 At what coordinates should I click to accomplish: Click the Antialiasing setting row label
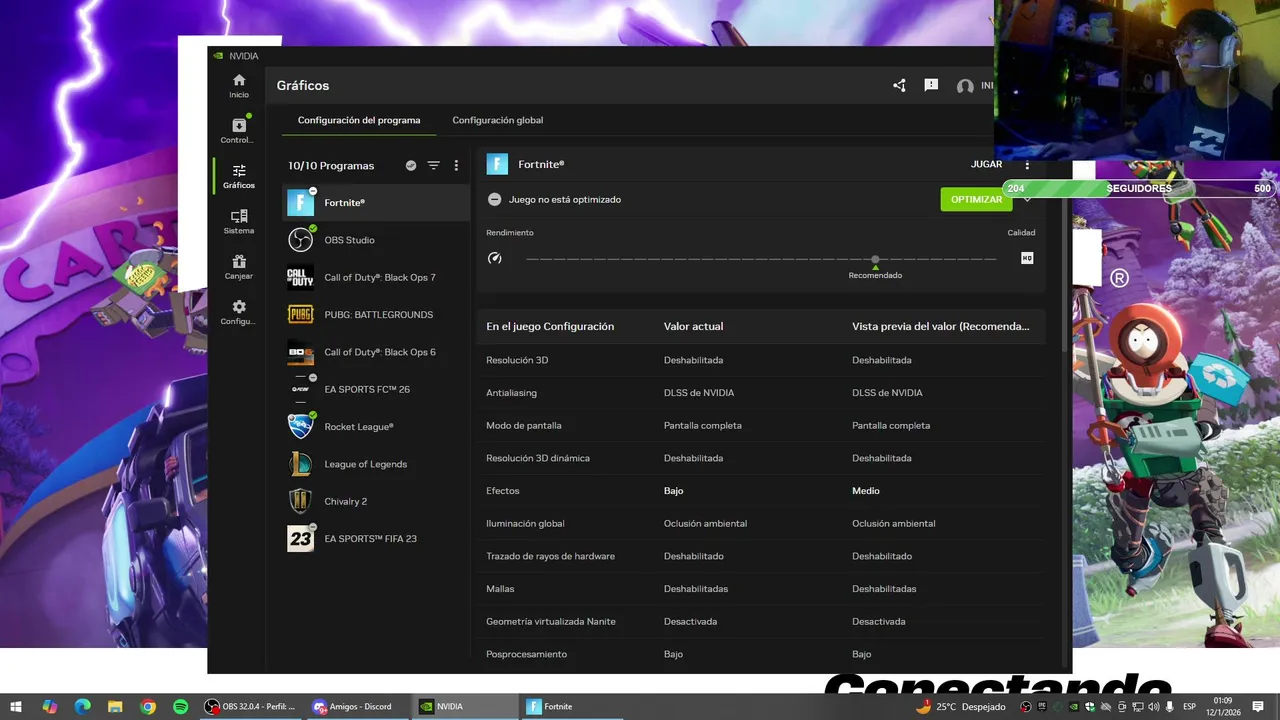[511, 393]
